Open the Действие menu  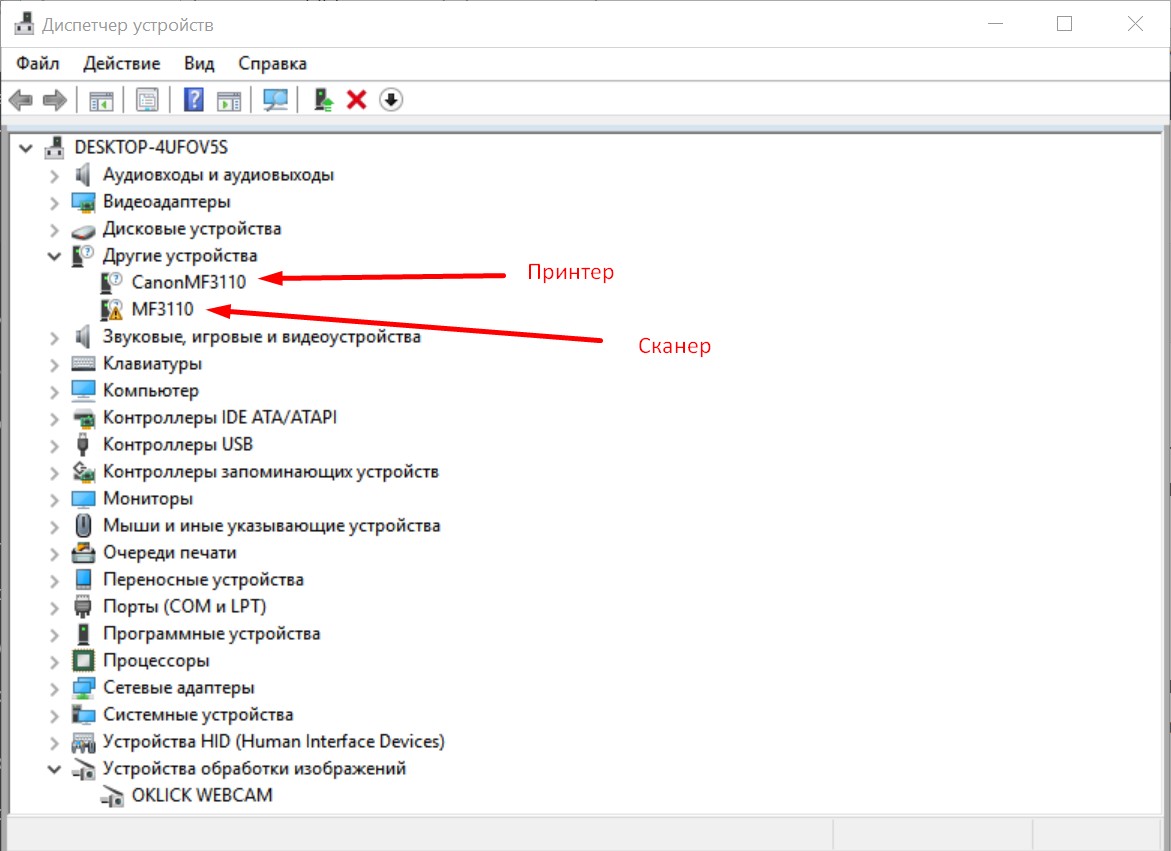[121, 62]
